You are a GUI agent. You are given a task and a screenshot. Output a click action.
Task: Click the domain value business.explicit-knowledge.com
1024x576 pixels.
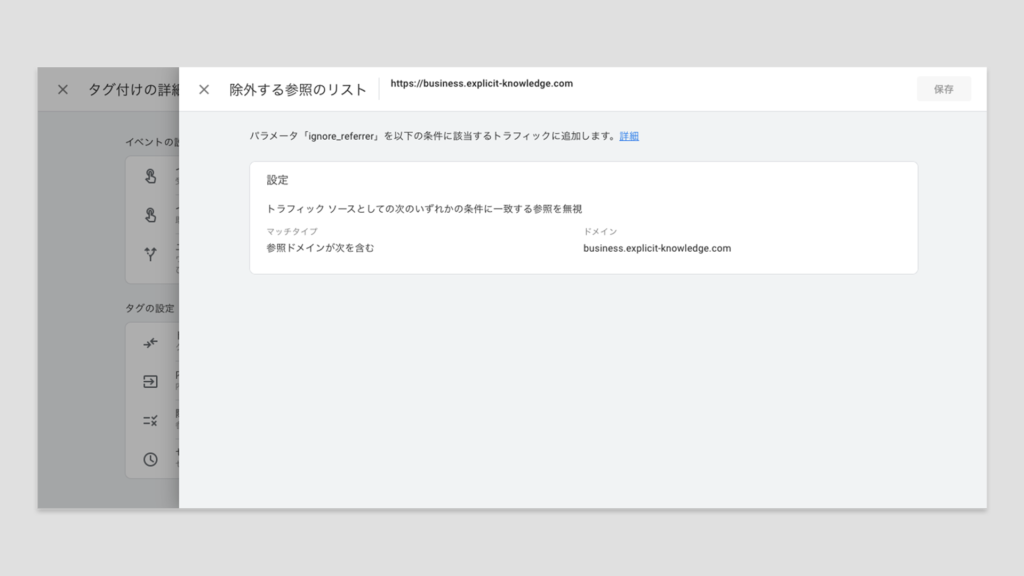(x=657, y=248)
